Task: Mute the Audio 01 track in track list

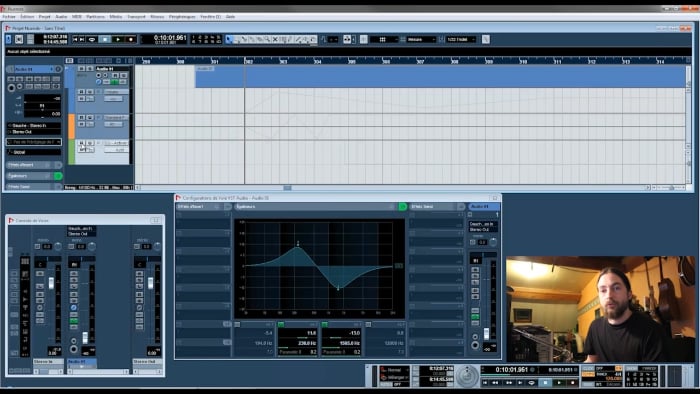Action: click(81, 69)
